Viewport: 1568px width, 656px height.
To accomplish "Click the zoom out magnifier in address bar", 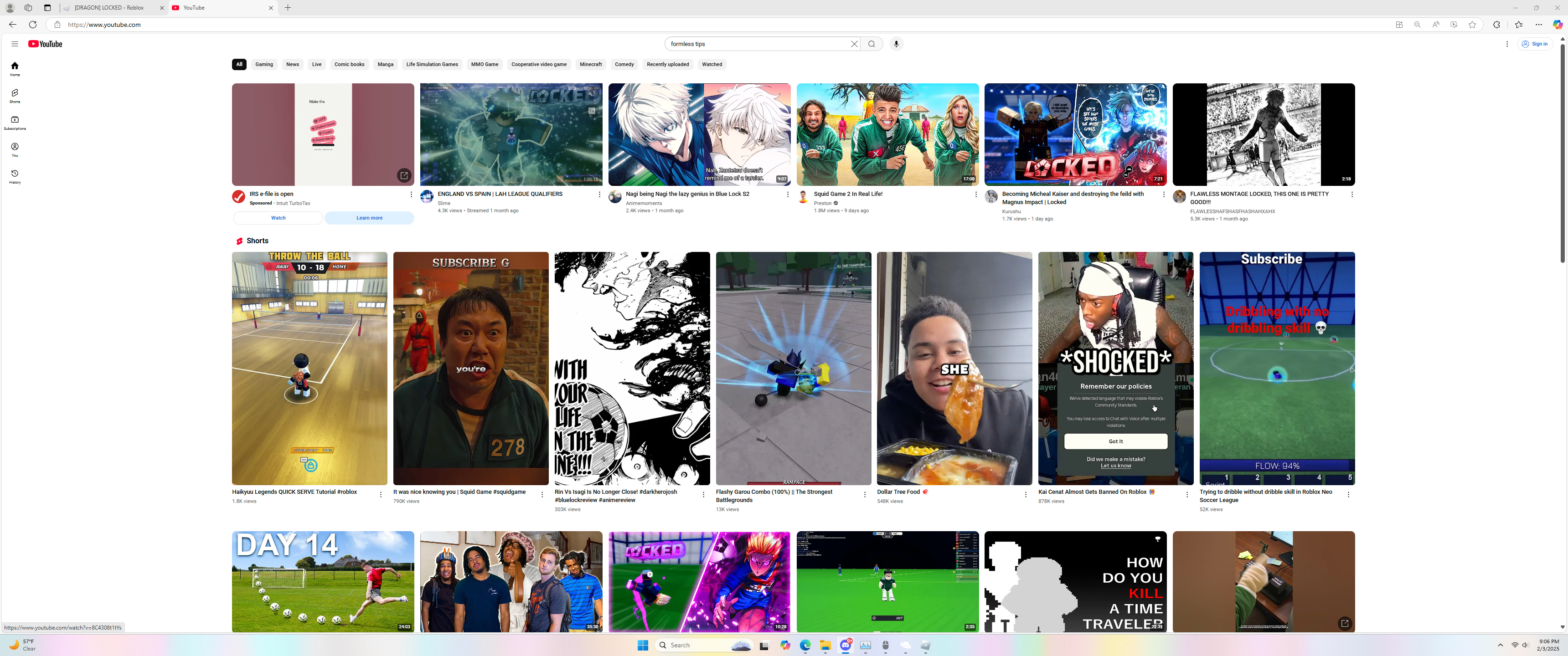I will 1418,25.
